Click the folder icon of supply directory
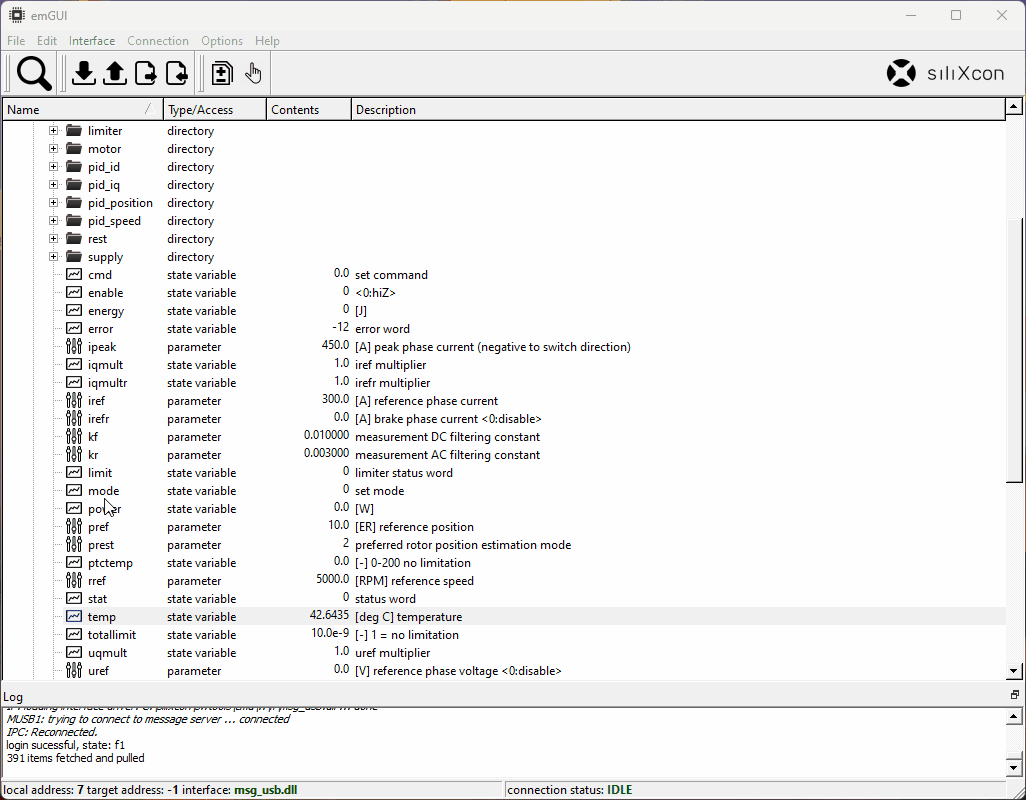 point(74,256)
